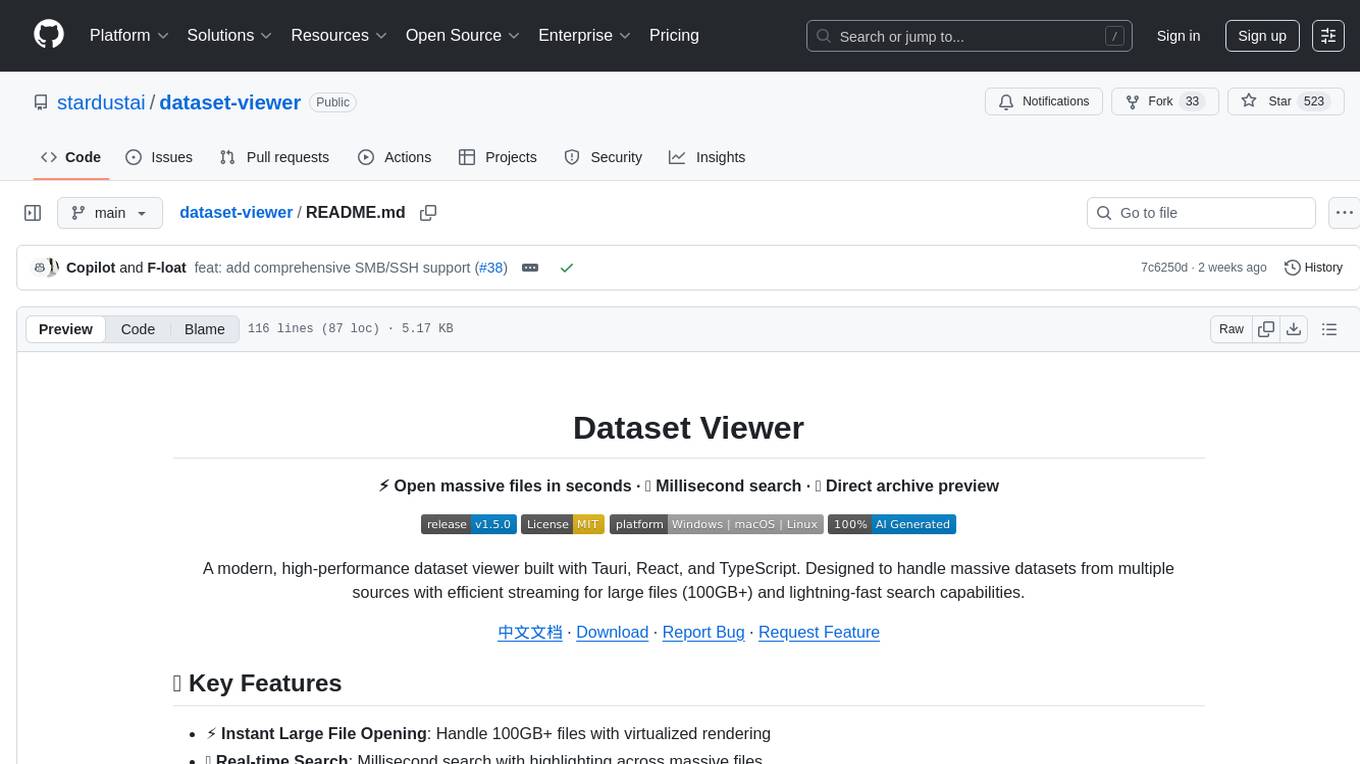
Task: Expand the Open Source menu
Action: point(462,35)
